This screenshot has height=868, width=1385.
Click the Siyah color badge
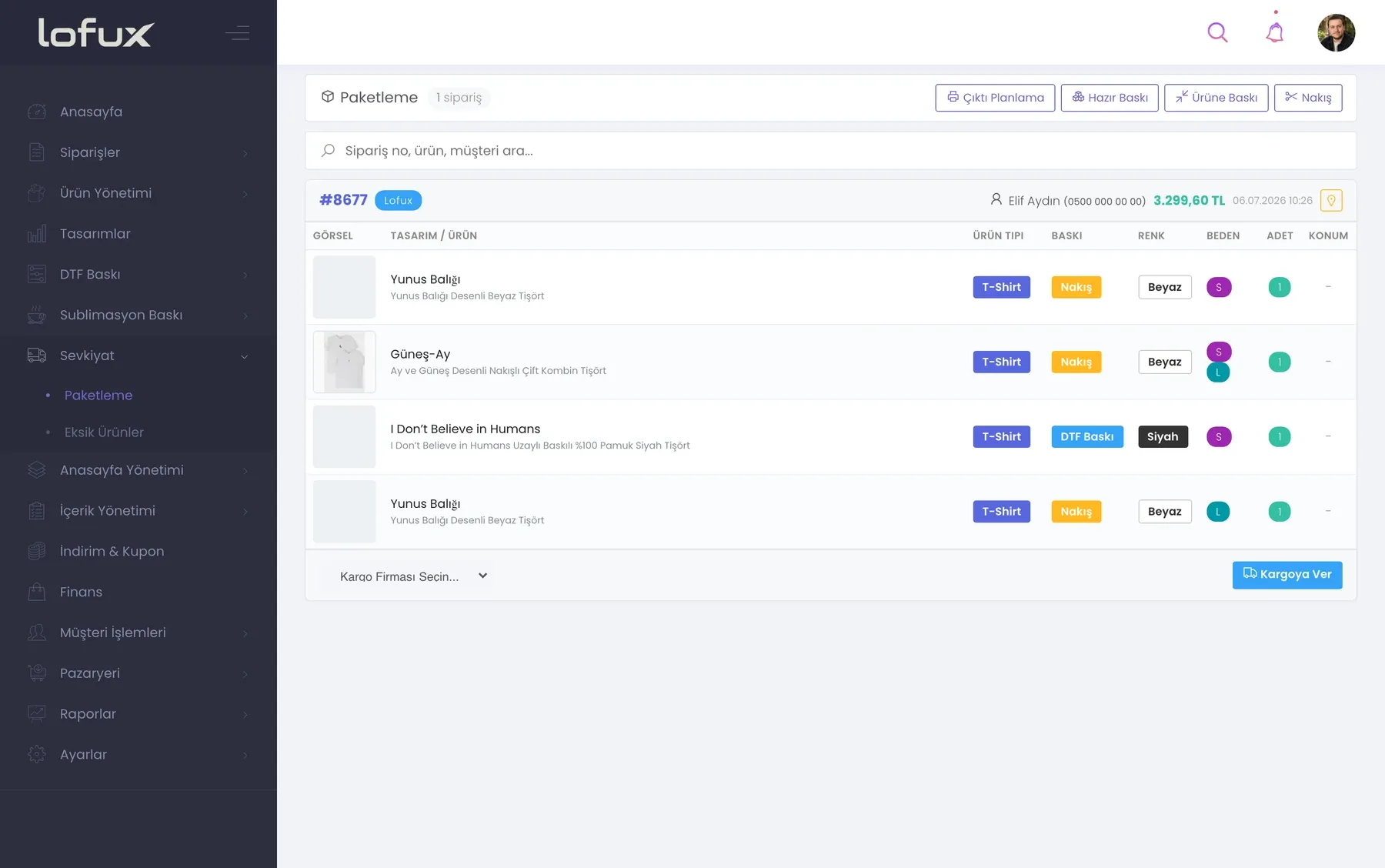coord(1163,437)
